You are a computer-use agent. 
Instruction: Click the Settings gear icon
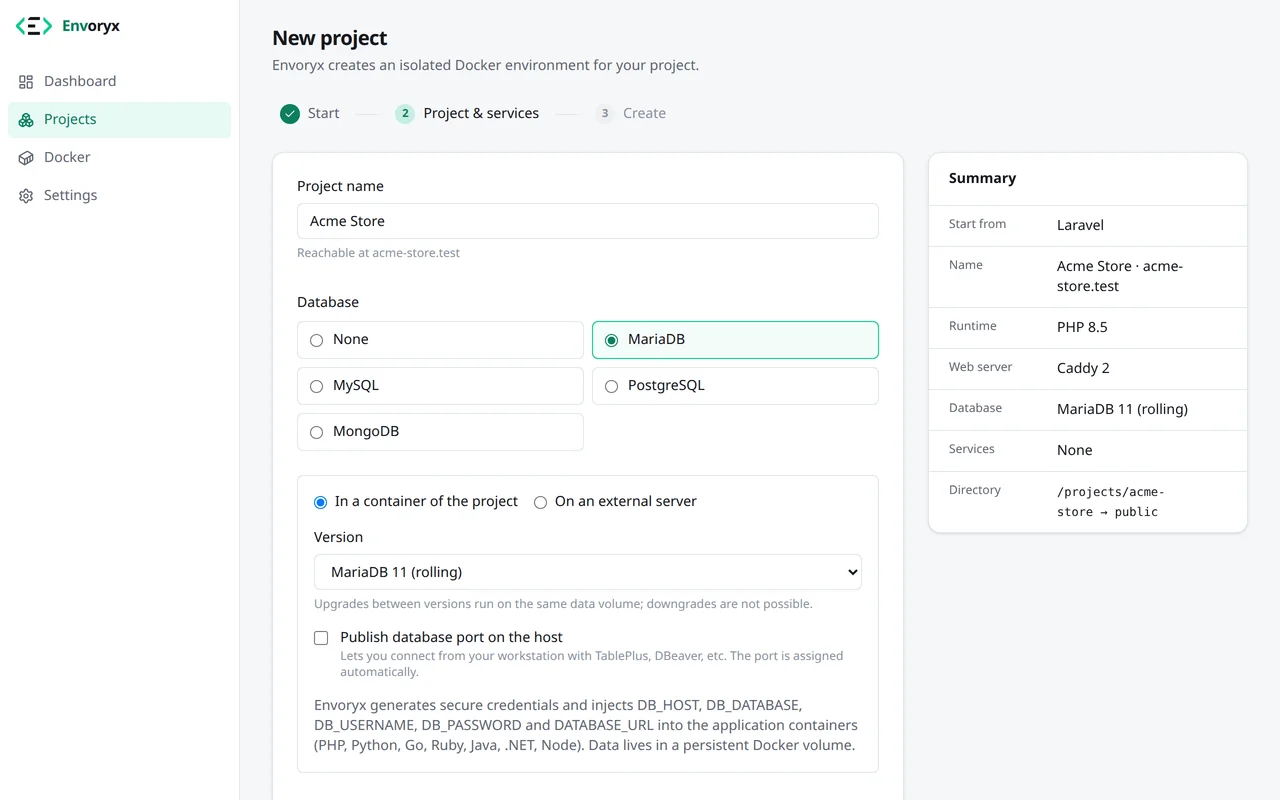tap(26, 196)
